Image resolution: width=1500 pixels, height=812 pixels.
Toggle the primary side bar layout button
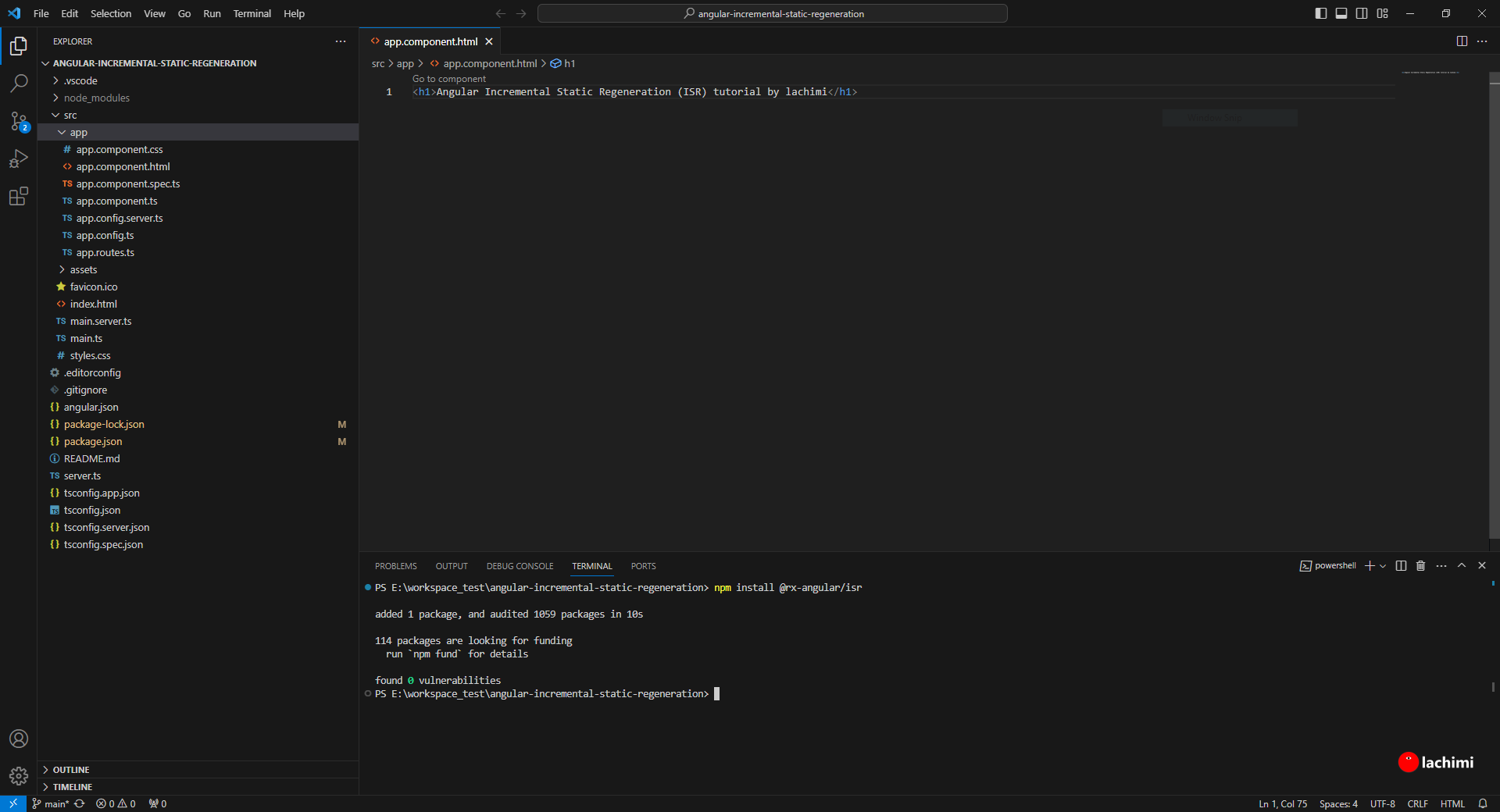click(x=1321, y=13)
